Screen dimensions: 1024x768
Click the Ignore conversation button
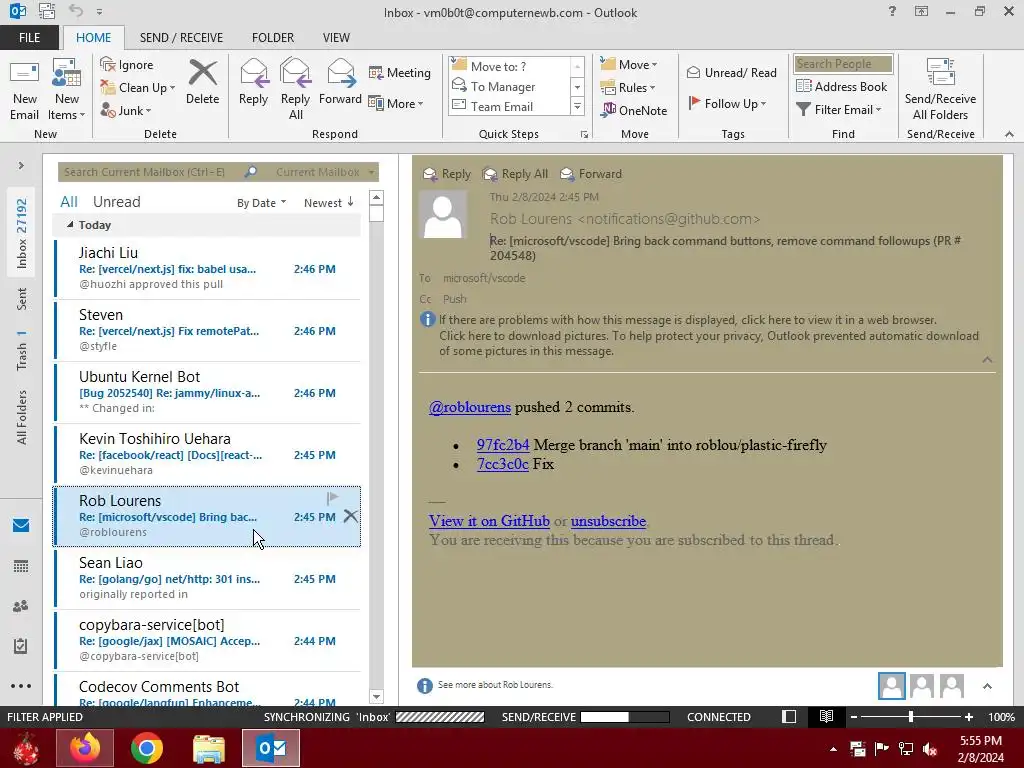[x=127, y=65]
